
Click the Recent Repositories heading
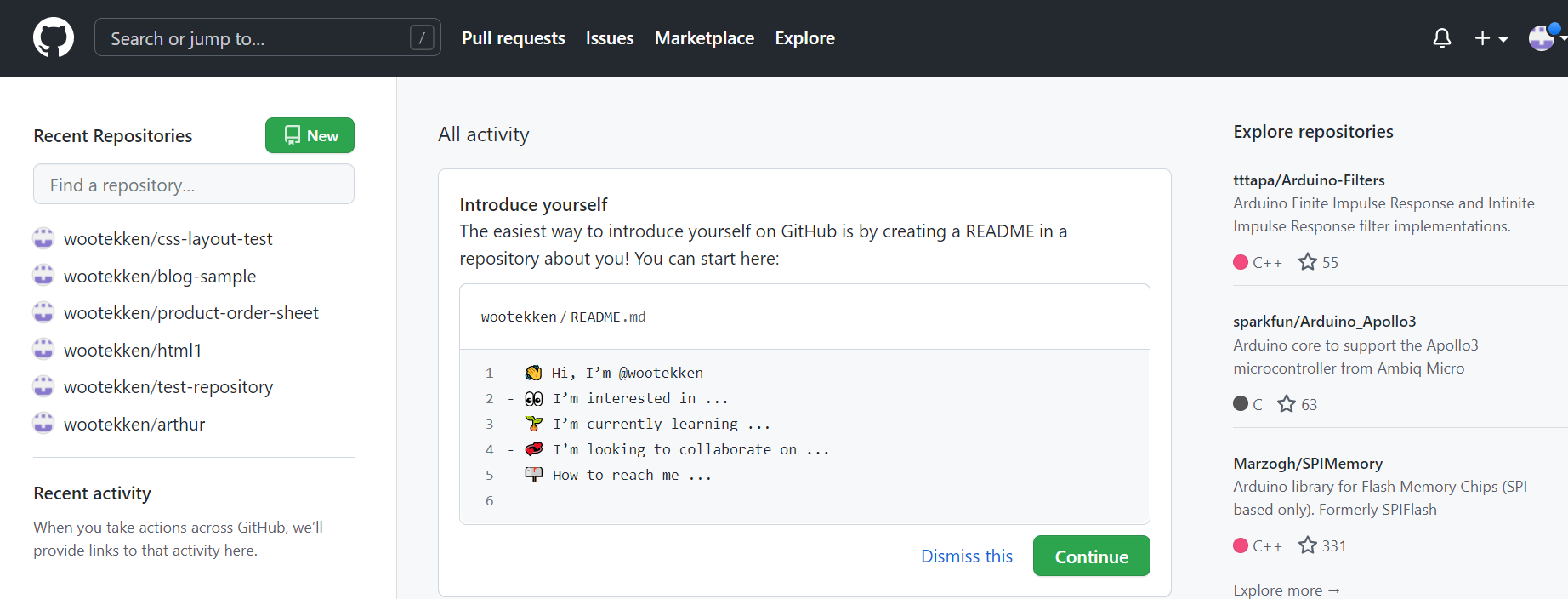tap(113, 136)
